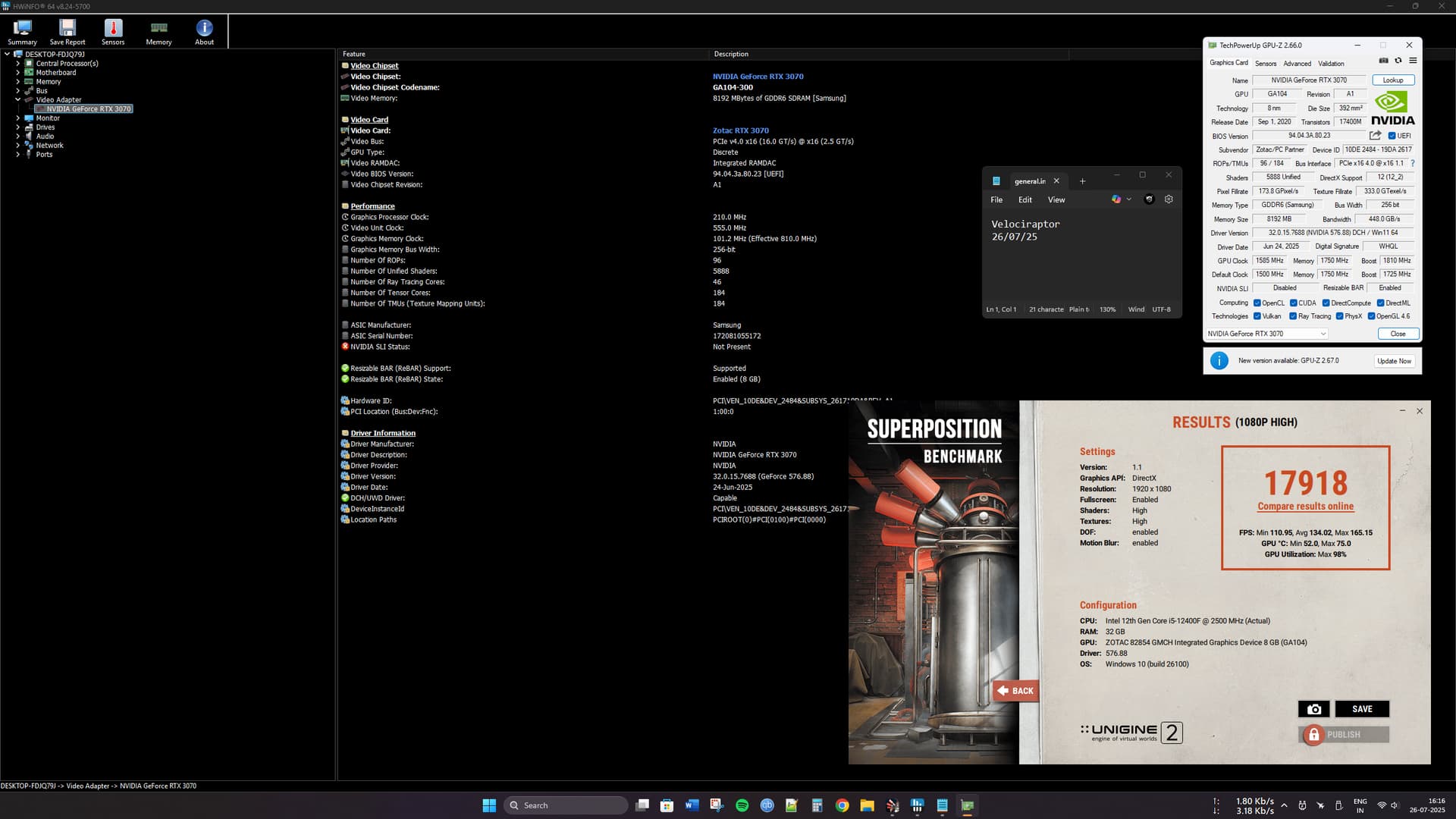Open Microsoft Store from the taskbar
The height and width of the screenshot is (819, 1456).
coord(667,805)
